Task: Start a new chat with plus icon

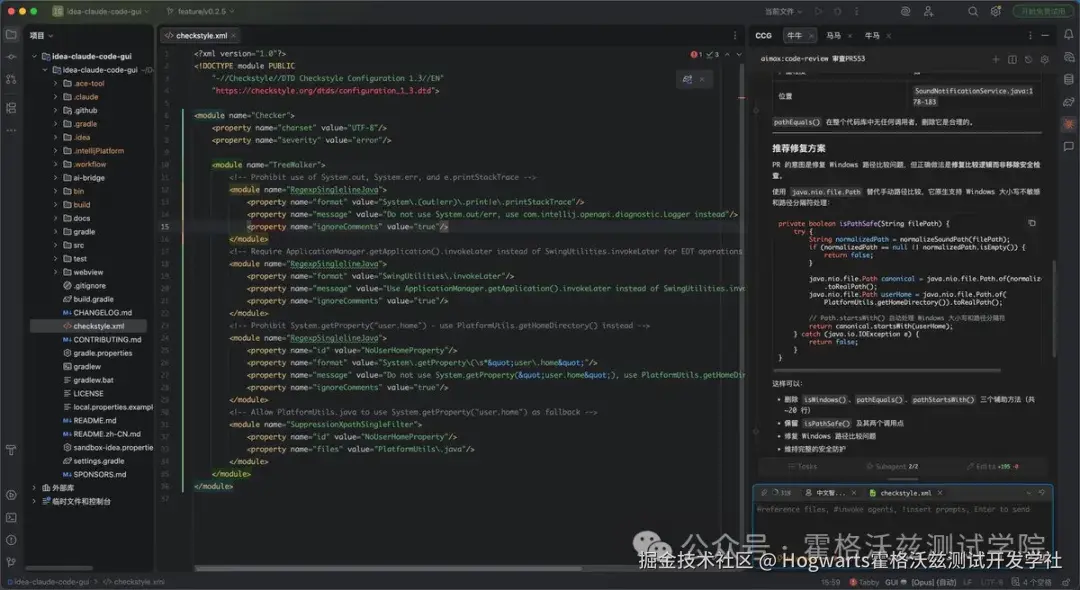Action: click(995, 59)
